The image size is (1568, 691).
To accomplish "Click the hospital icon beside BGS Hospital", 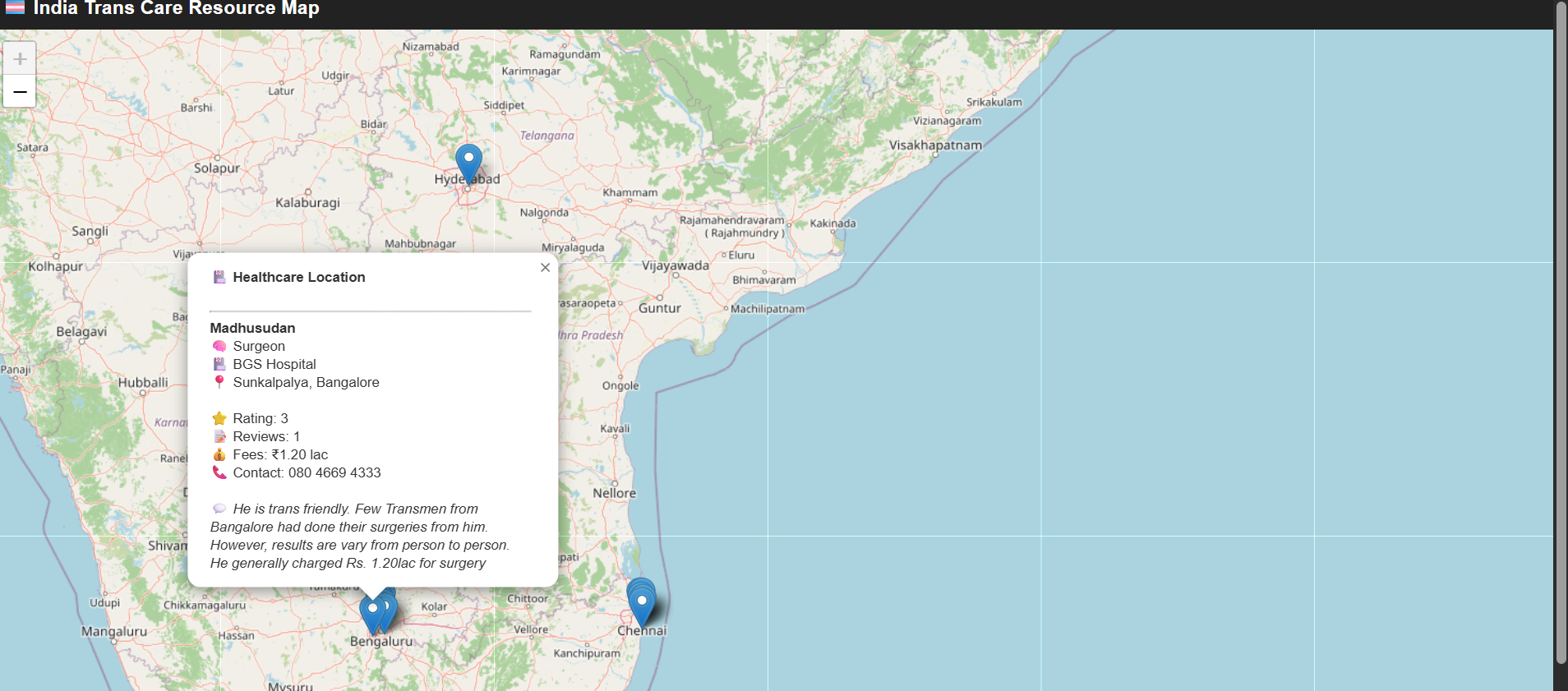I will pyautogui.click(x=219, y=364).
